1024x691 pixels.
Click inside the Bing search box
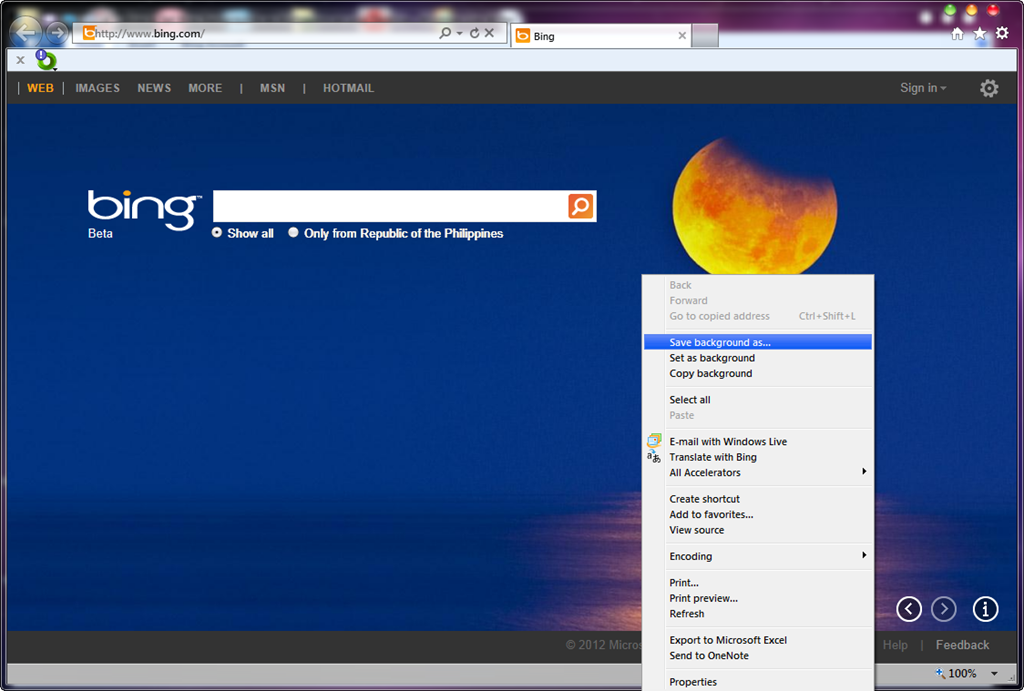390,206
